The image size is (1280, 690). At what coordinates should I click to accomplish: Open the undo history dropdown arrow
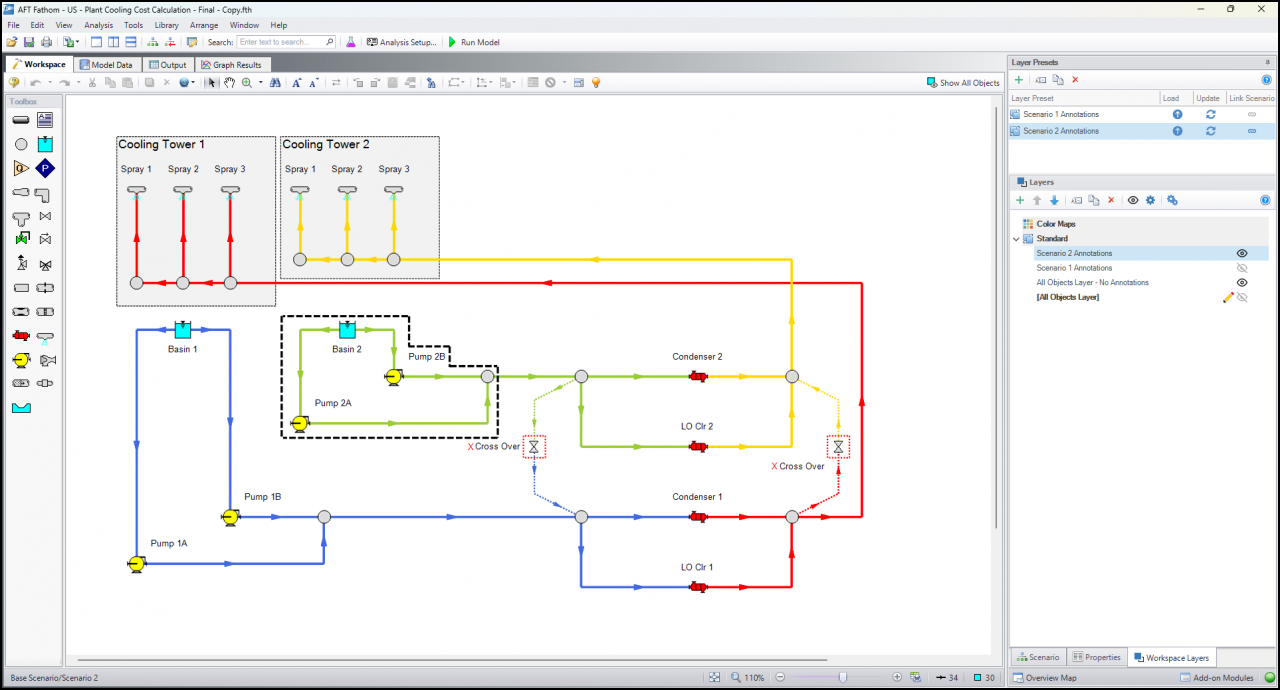coord(50,83)
